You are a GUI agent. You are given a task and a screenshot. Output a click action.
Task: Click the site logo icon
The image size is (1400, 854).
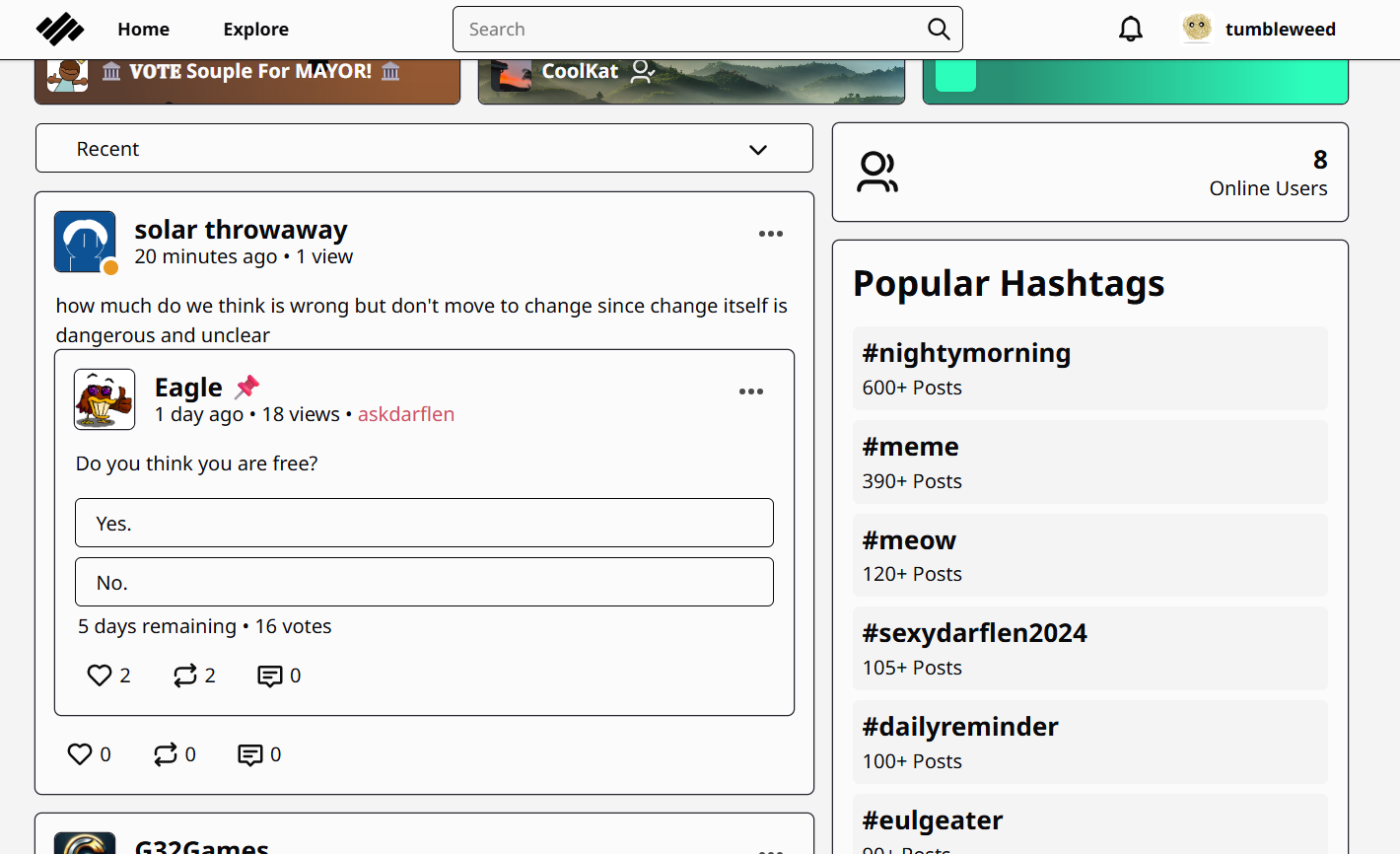[60, 30]
